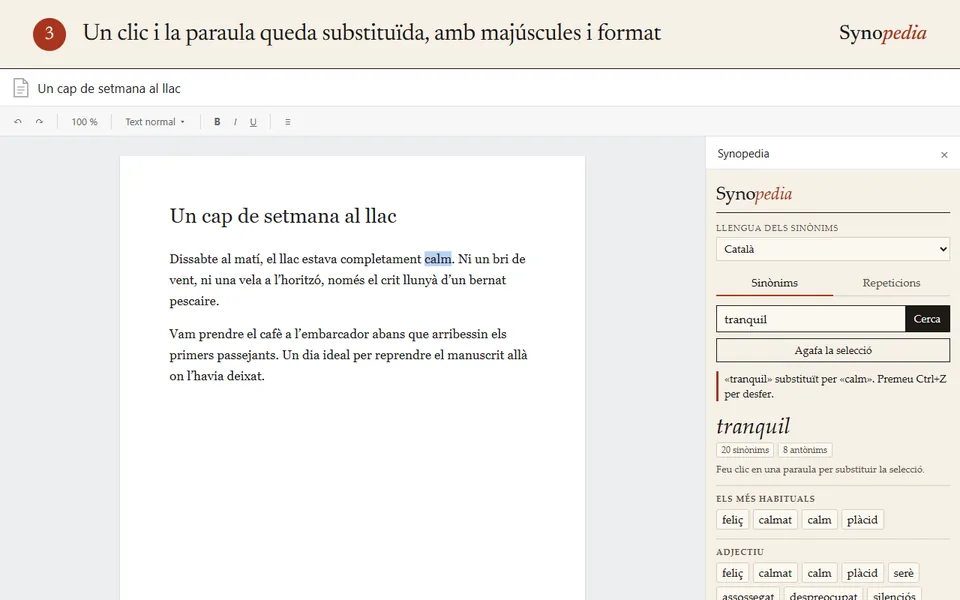The height and width of the screenshot is (600, 960).
Task: Choose plàcid under Adjectiu
Action: click(x=862, y=573)
